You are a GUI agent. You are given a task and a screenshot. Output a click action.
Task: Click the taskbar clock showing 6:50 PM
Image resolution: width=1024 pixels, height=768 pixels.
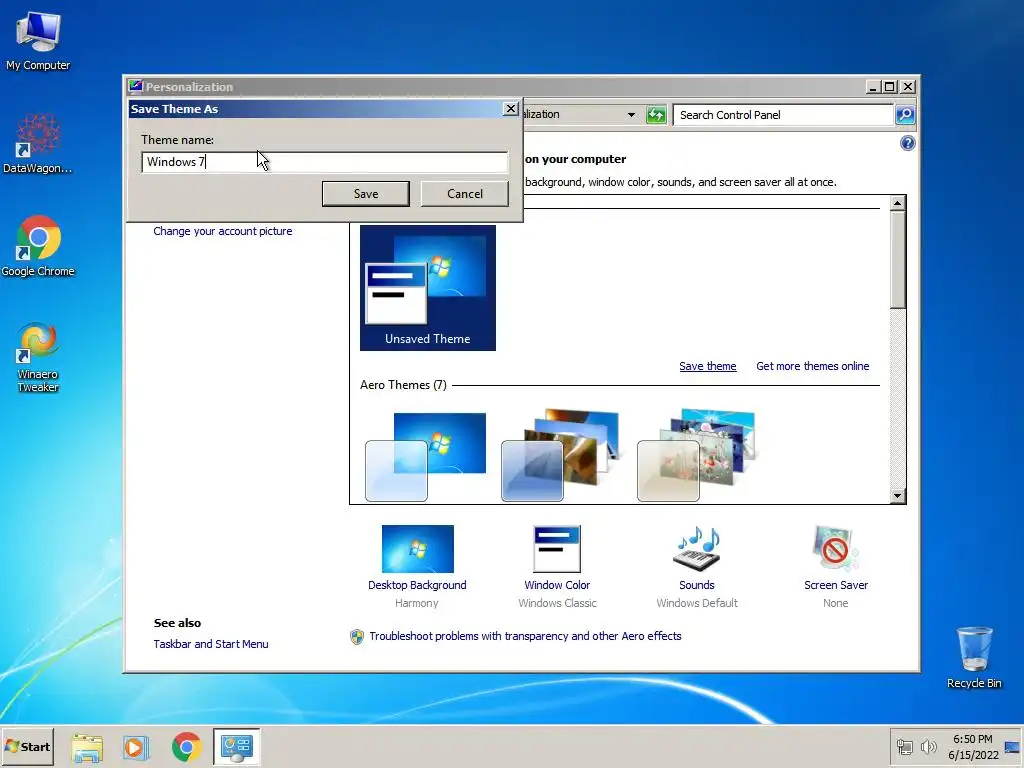972,746
